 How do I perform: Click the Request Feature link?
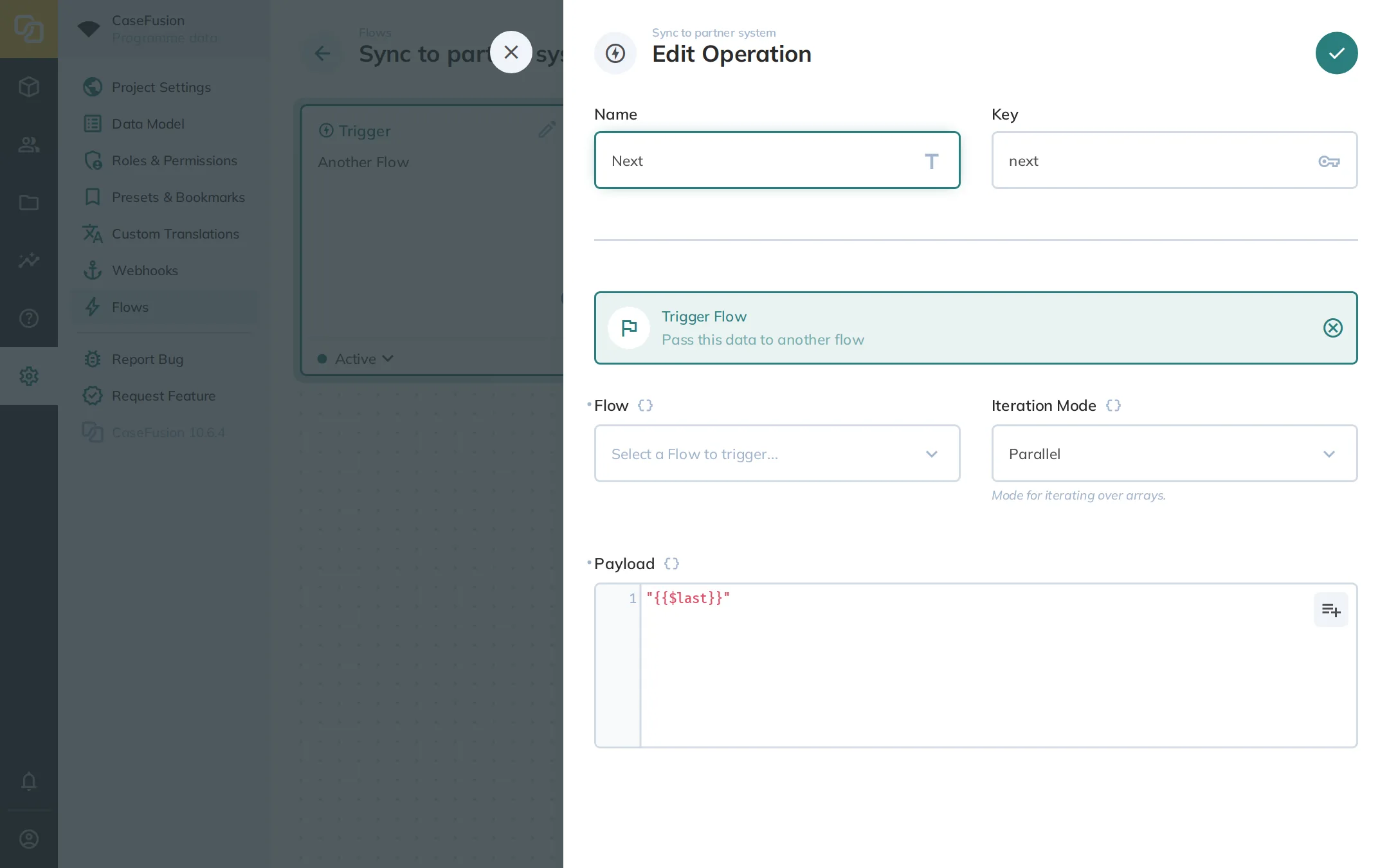coord(164,395)
